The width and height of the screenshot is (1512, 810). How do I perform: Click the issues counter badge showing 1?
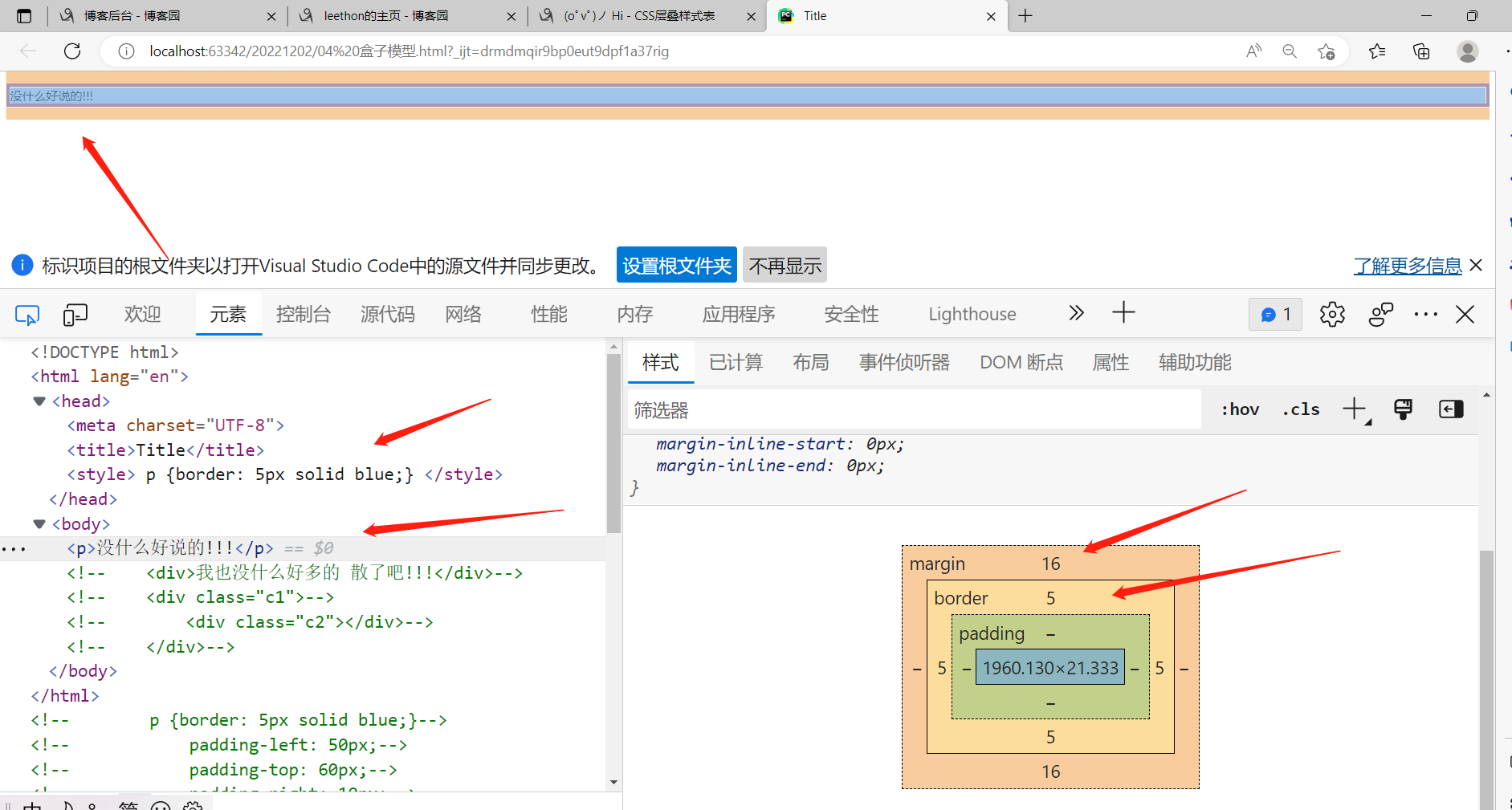coord(1275,314)
